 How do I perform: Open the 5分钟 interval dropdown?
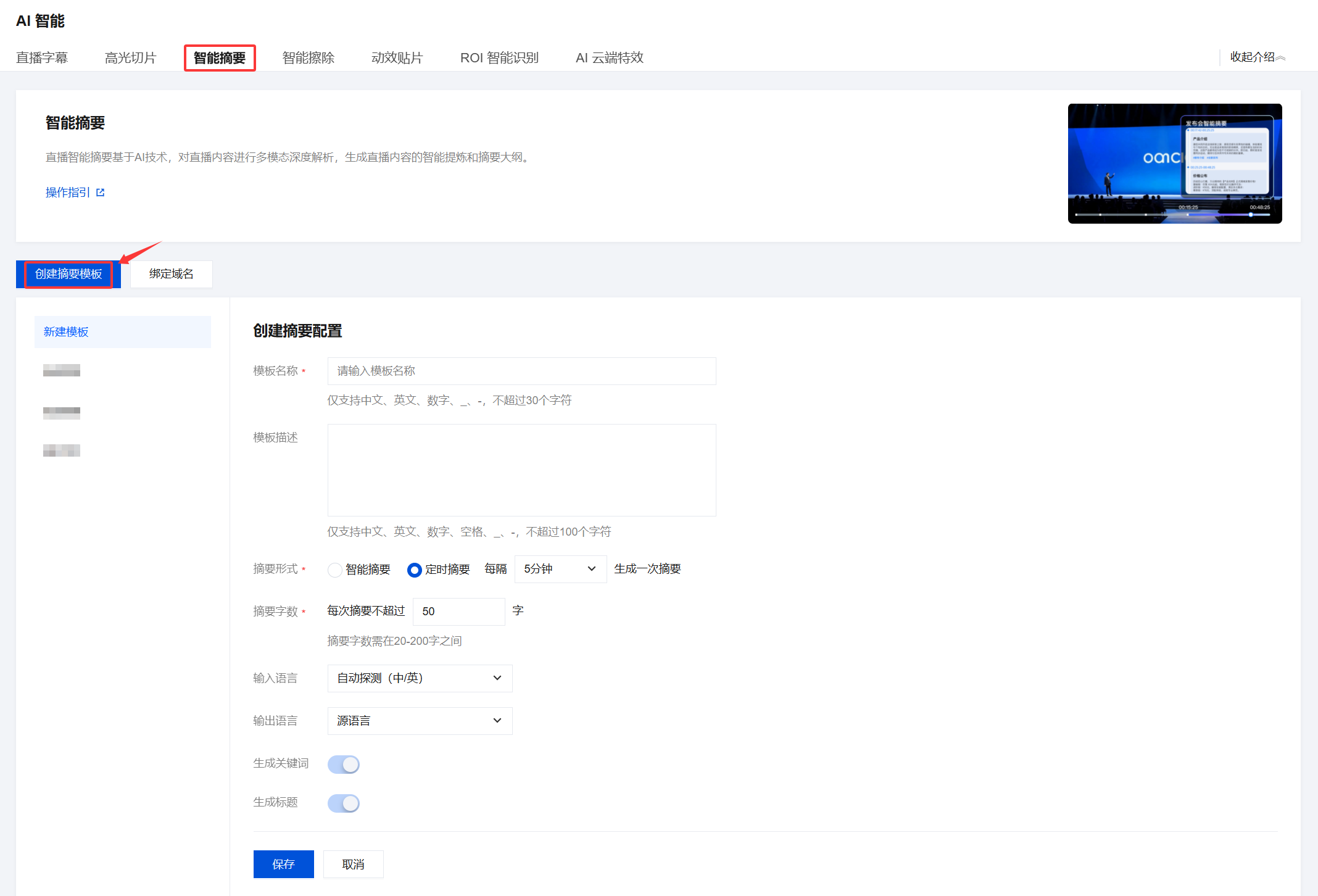(560, 569)
